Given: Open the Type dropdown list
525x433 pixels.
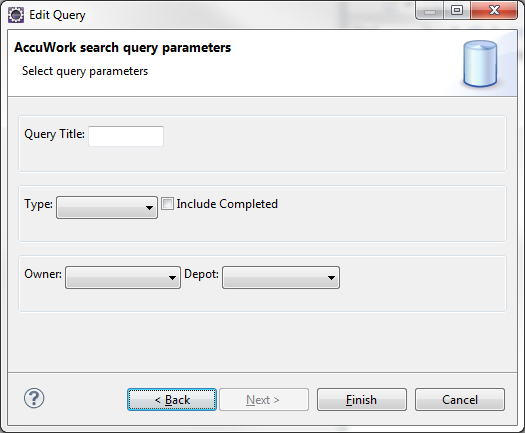Looking at the screenshot, I should click(107, 208).
